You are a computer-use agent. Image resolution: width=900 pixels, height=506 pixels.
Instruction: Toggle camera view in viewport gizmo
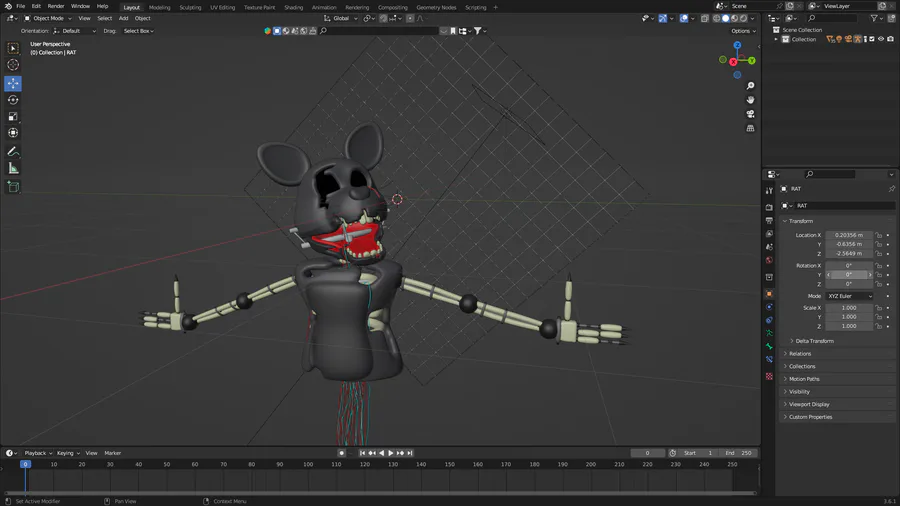pyautogui.click(x=750, y=114)
